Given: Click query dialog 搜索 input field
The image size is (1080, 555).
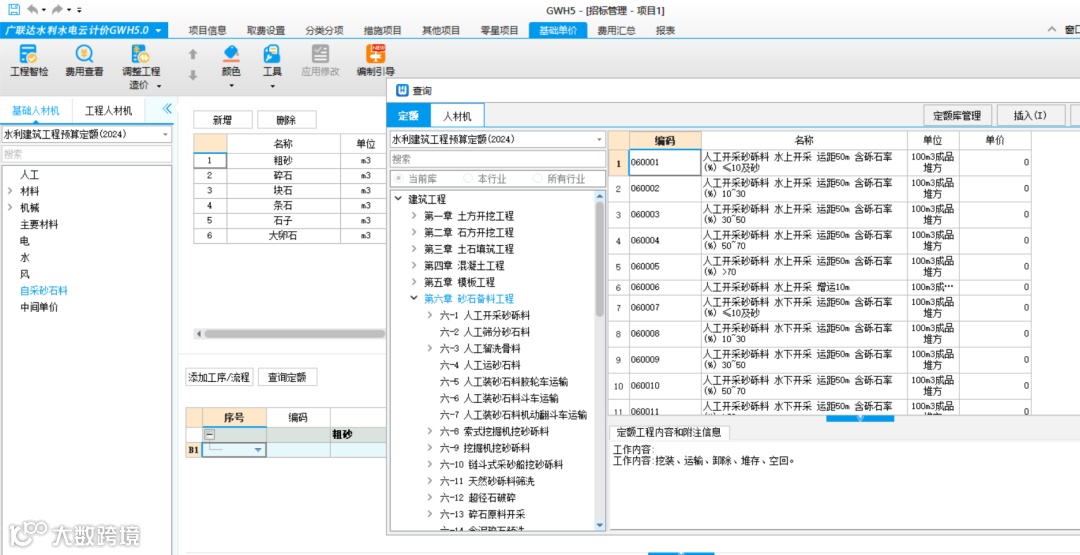Looking at the screenshot, I should click(x=498, y=159).
